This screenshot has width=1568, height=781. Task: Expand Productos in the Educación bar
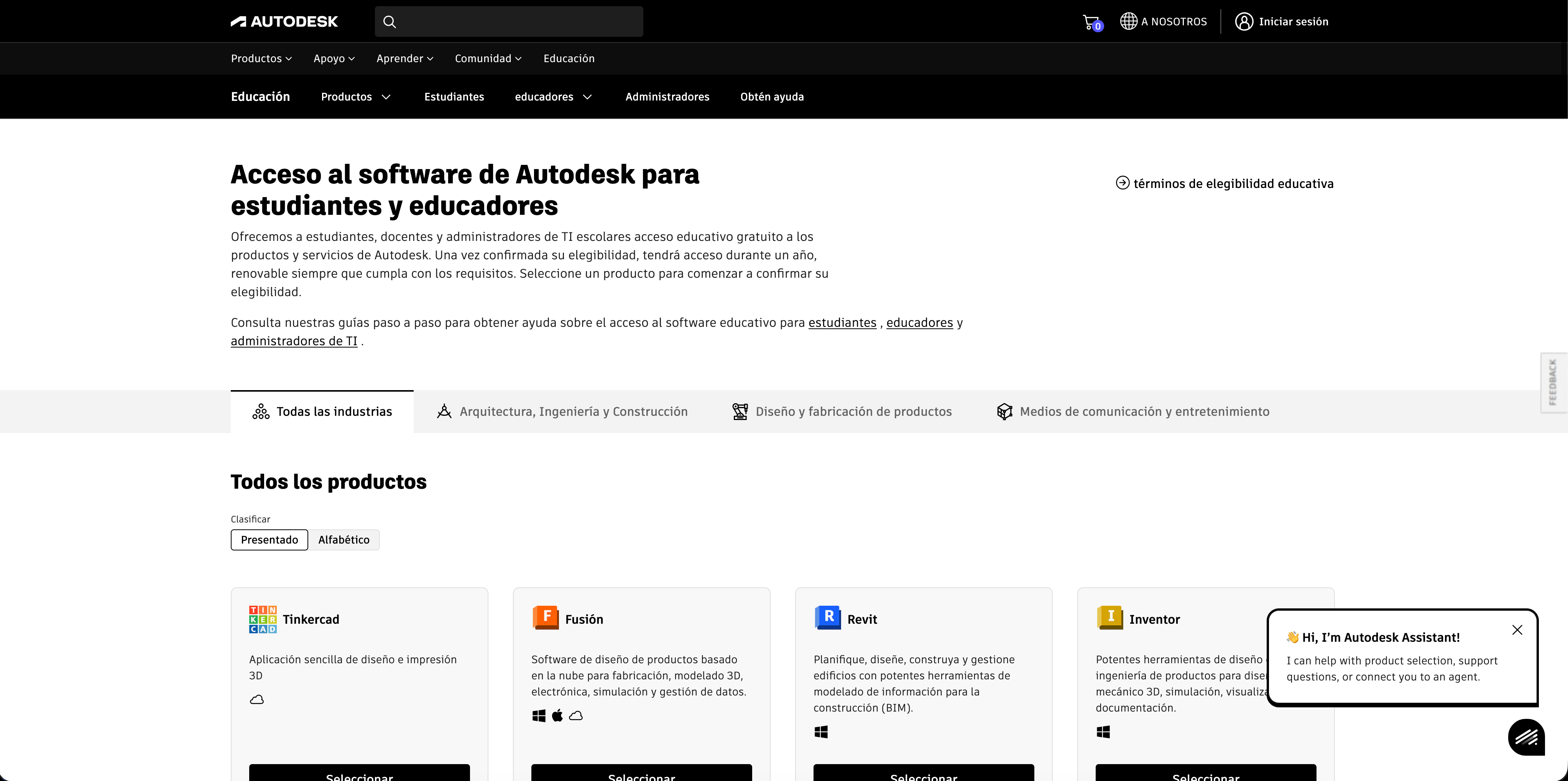356,97
